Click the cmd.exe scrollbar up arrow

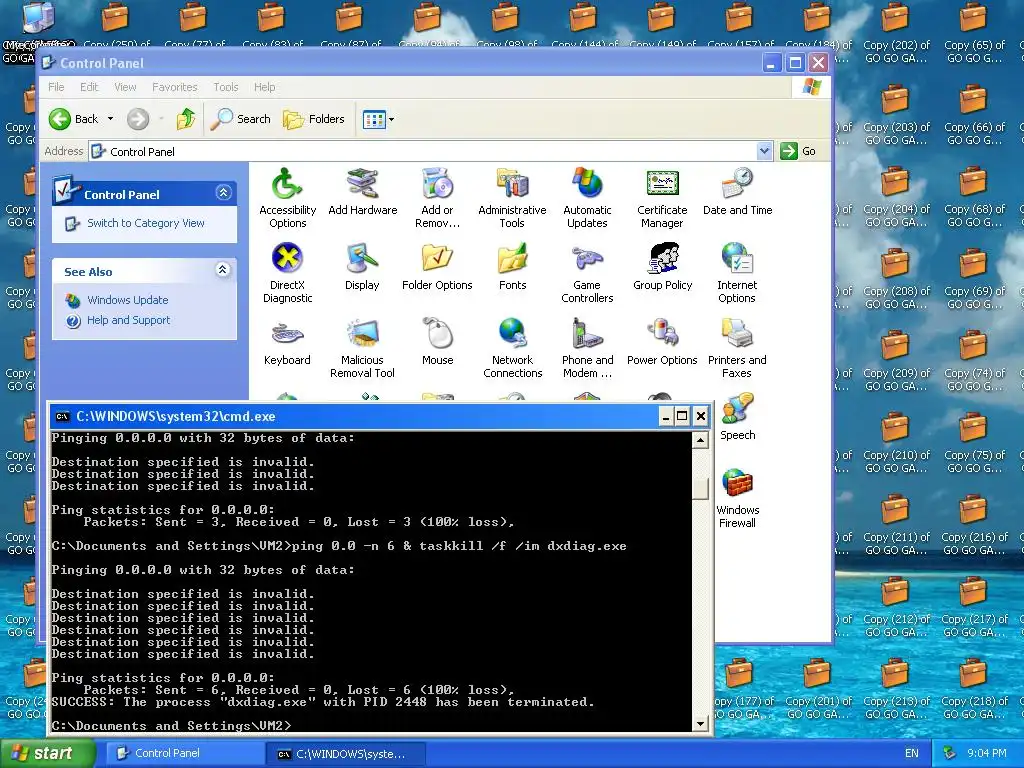(700, 440)
